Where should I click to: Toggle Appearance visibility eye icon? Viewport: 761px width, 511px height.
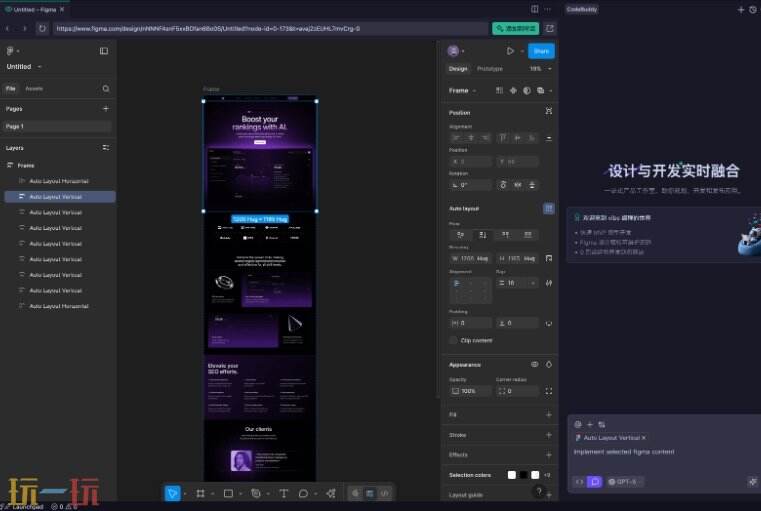pyautogui.click(x=534, y=364)
